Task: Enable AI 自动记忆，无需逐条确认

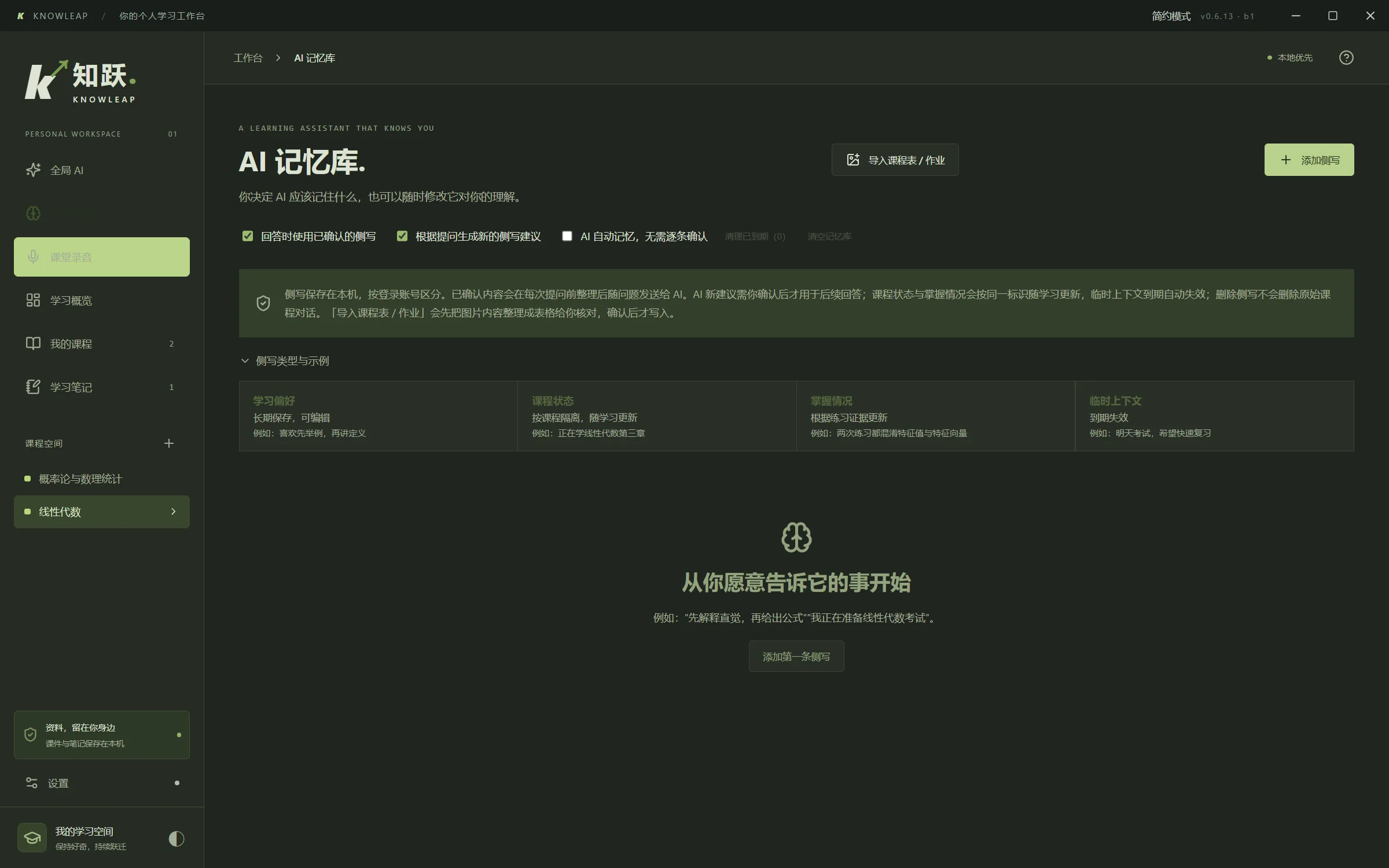Action: click(567, 236)
